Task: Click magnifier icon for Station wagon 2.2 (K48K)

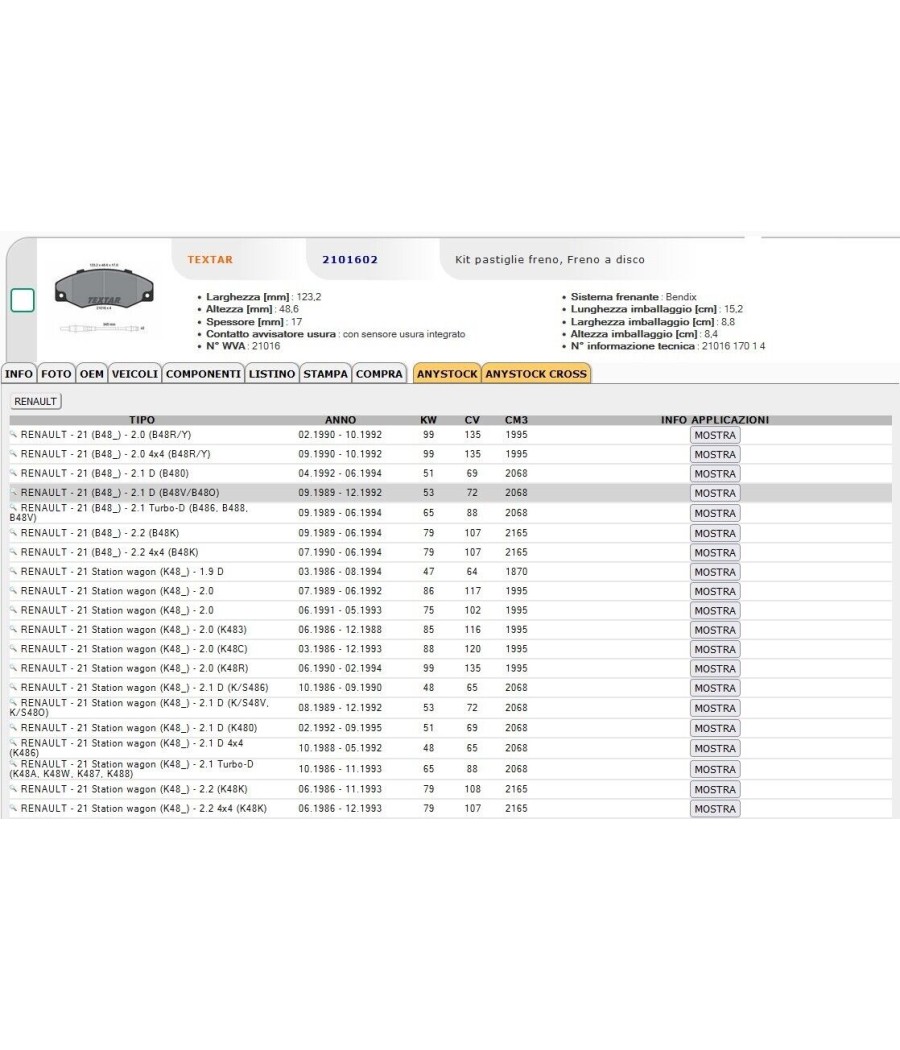Action: click(13, 790)
